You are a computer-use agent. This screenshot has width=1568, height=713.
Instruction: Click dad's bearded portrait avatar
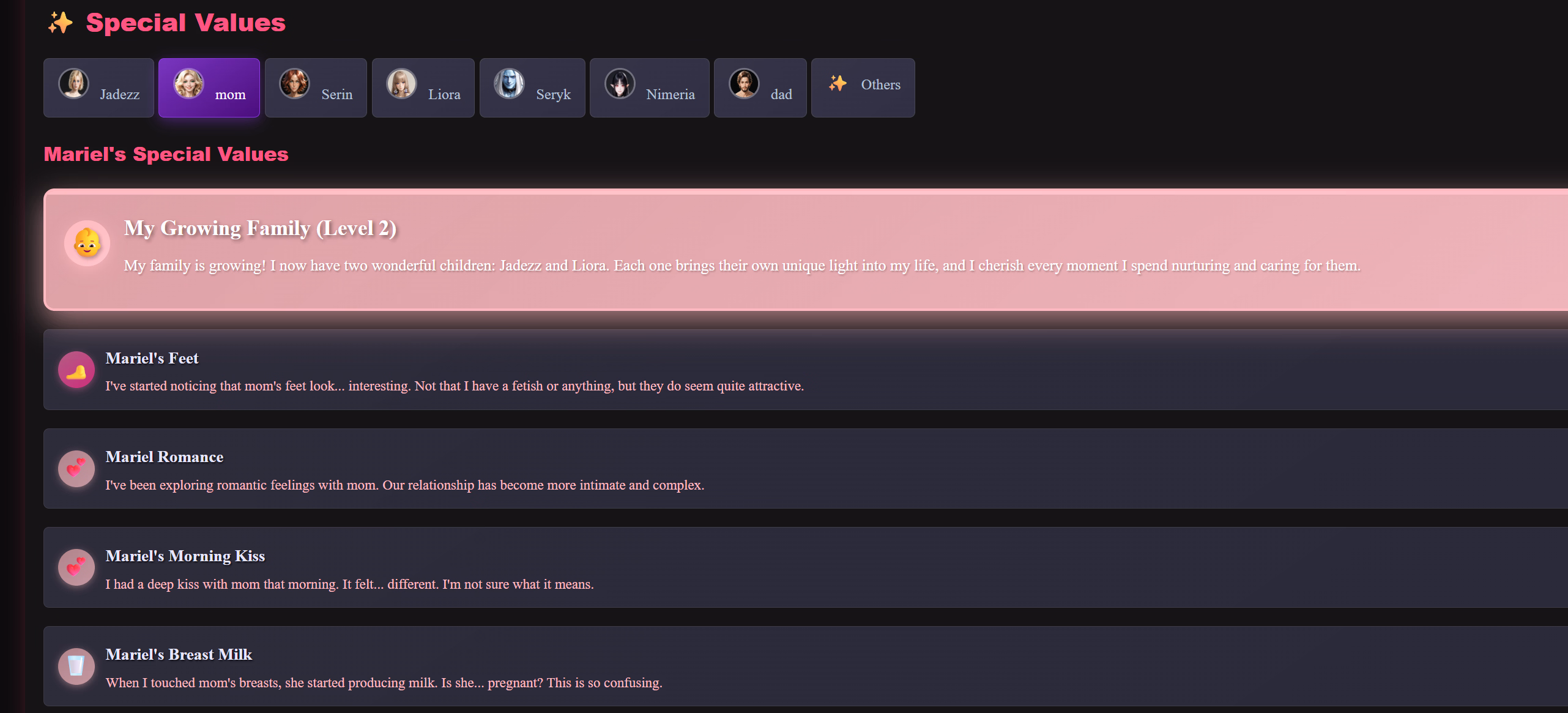pos(744,83)
